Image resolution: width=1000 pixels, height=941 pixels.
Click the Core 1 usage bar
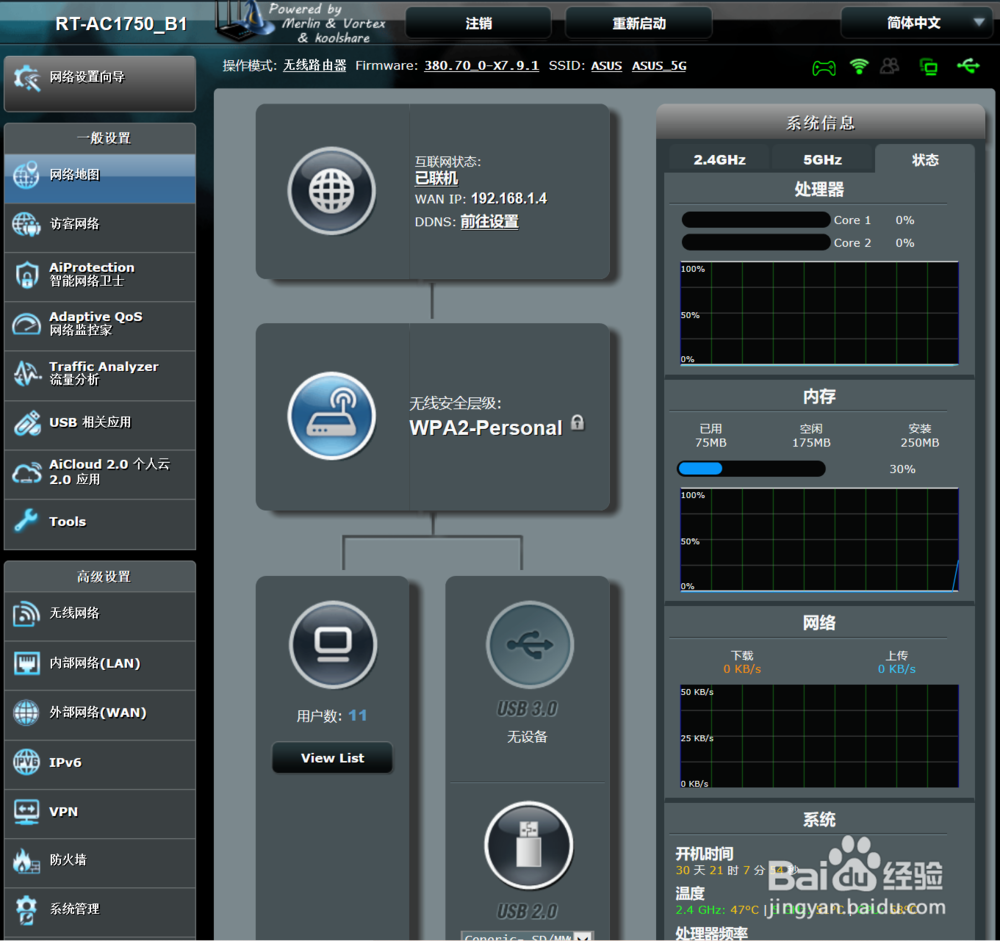756,220
